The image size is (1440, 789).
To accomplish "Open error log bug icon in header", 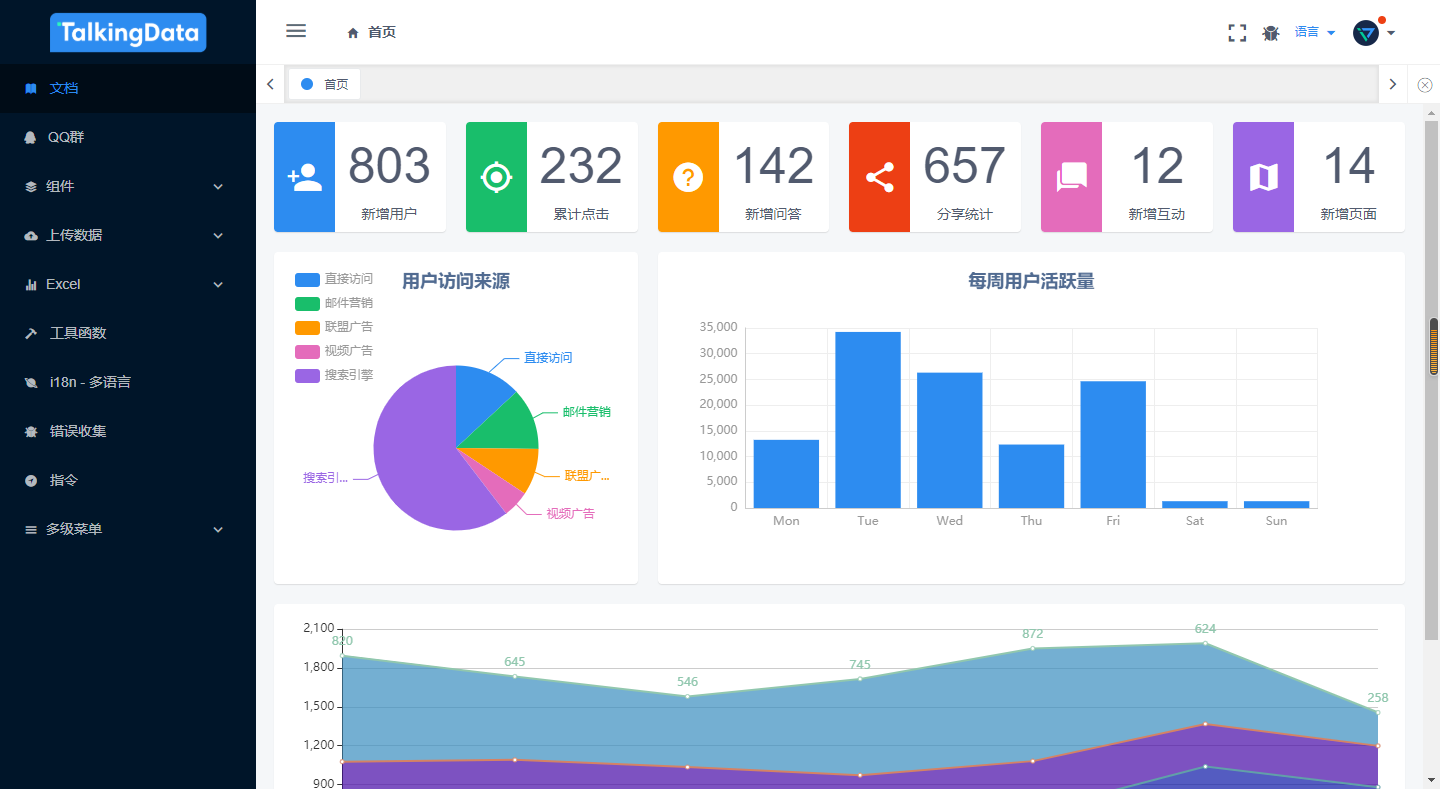I will pos(1271,33).
